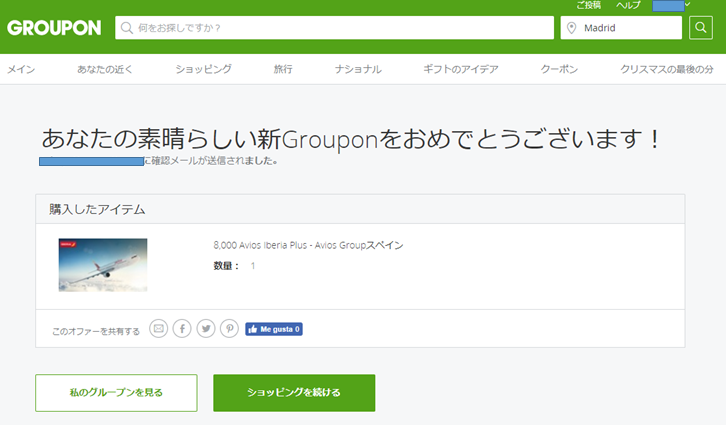The image size is (726, 425).
Task: Open the あなたの近く menu tab
Action: pyautogui.click(x=105, y=69)
